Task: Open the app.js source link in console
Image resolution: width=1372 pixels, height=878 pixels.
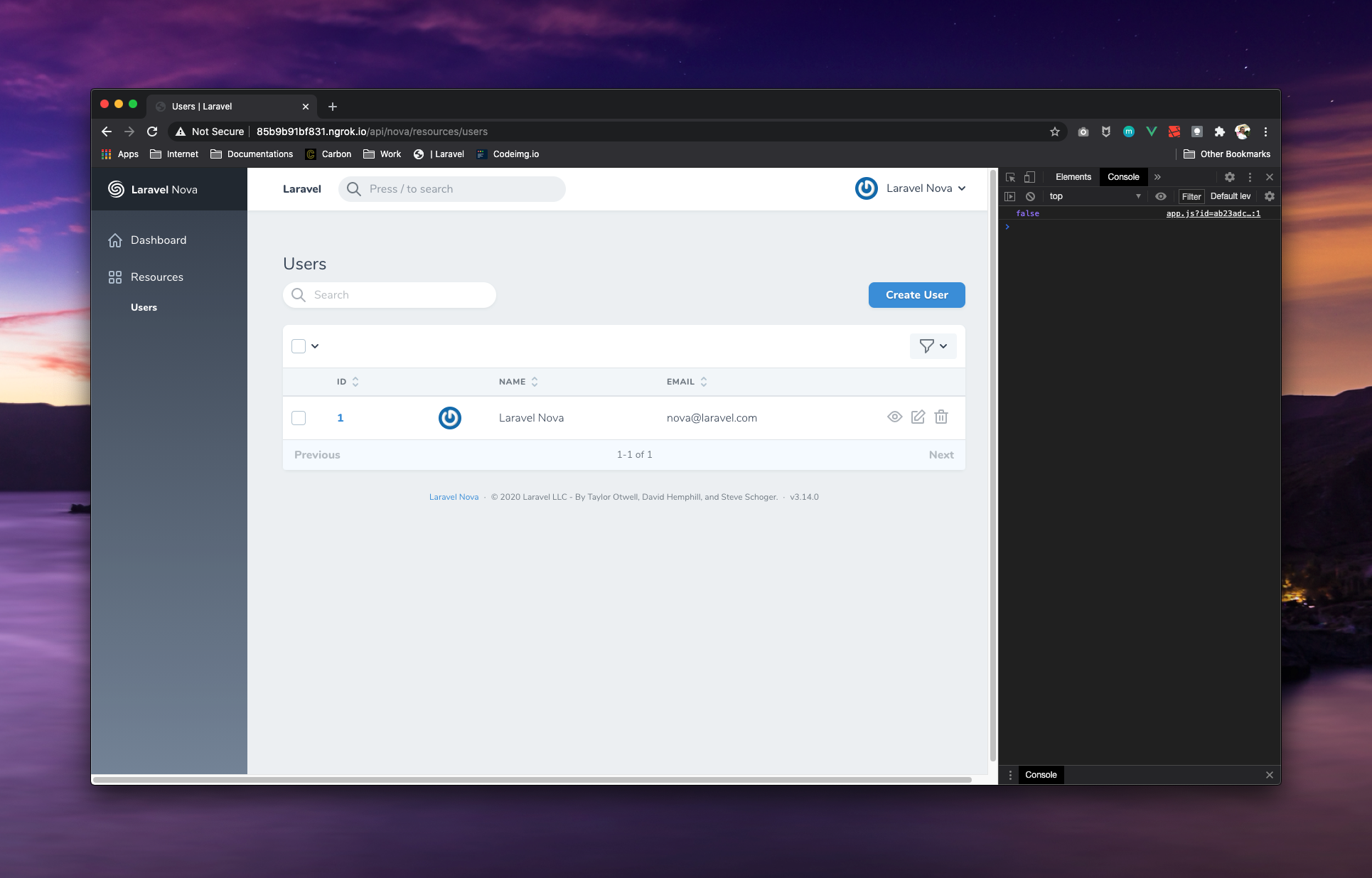Action: tap(1213, 213)
